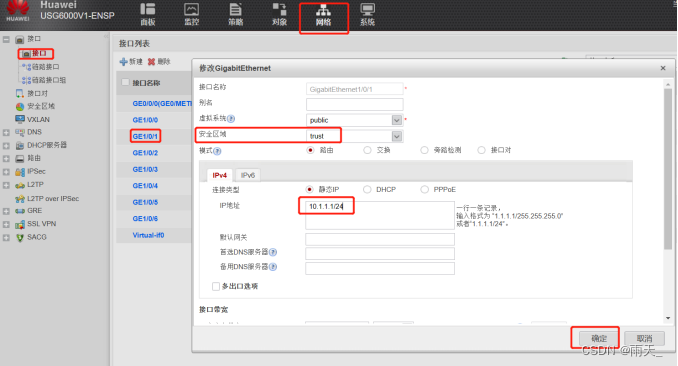Click the GRE icon in sidebar

tap(19, 211)
